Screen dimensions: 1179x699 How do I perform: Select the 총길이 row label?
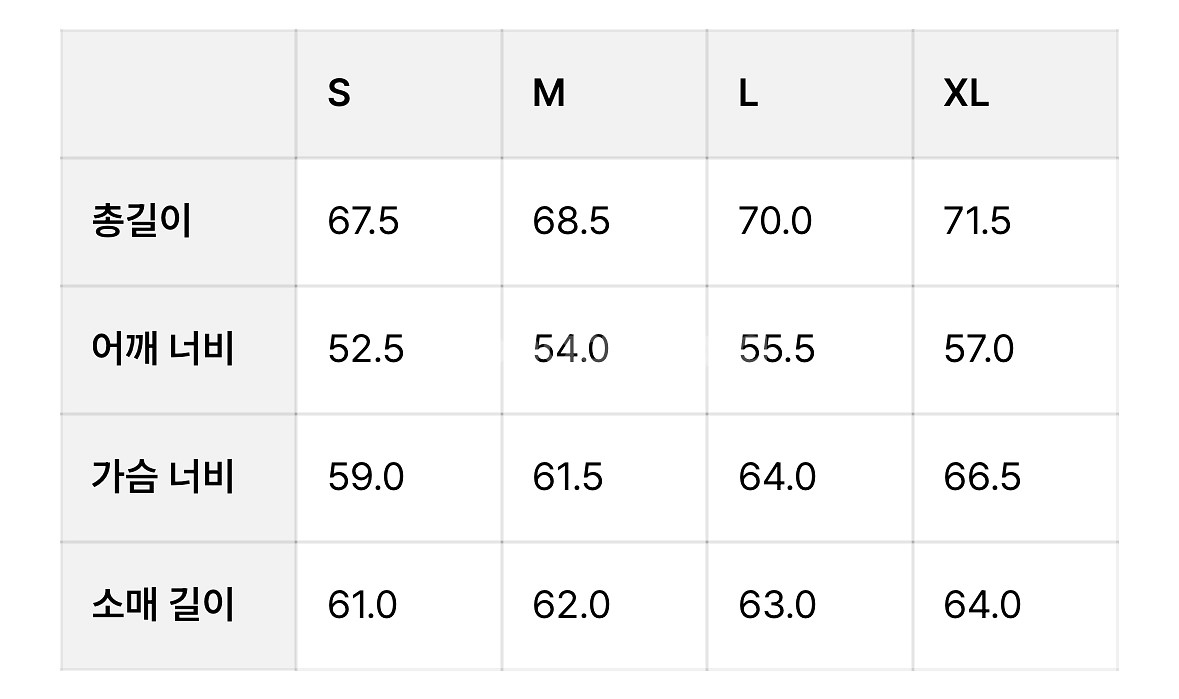click(140, 221)
